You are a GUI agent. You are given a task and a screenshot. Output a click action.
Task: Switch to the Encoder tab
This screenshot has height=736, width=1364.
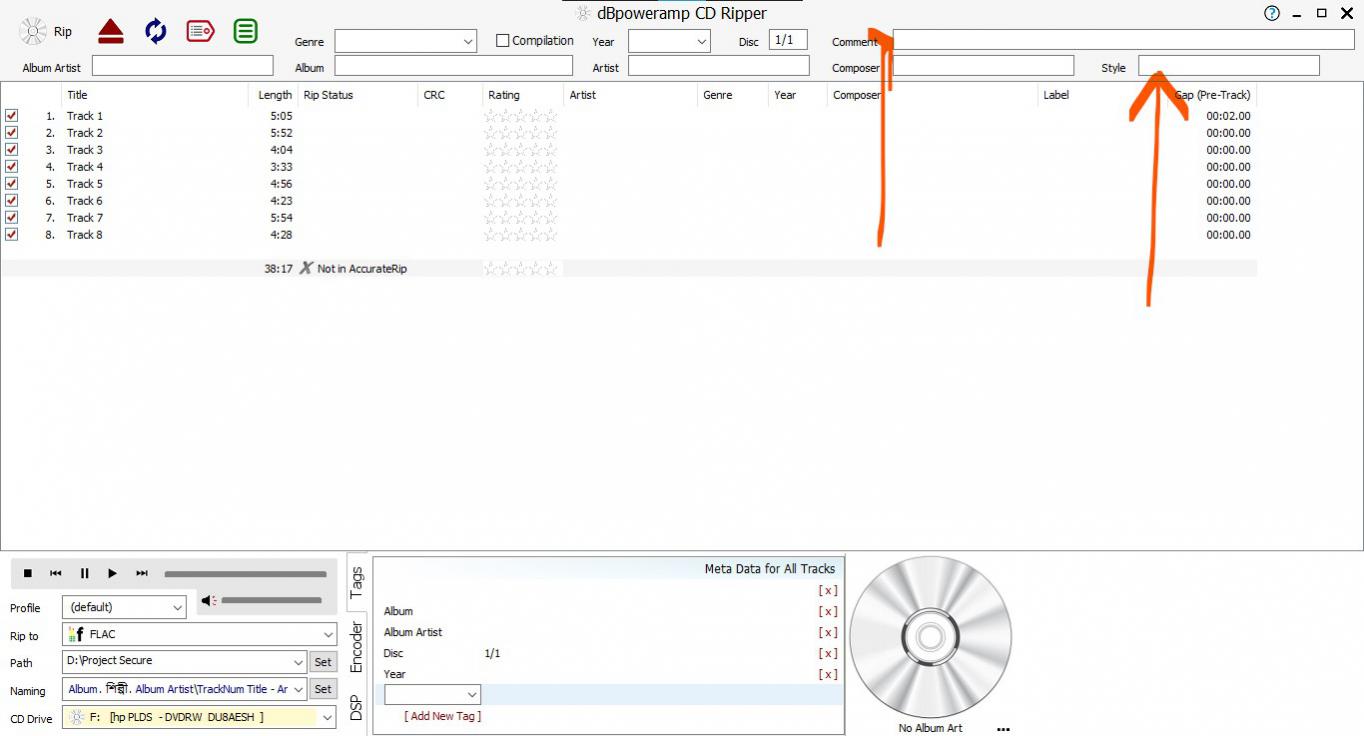click(357, 646)
